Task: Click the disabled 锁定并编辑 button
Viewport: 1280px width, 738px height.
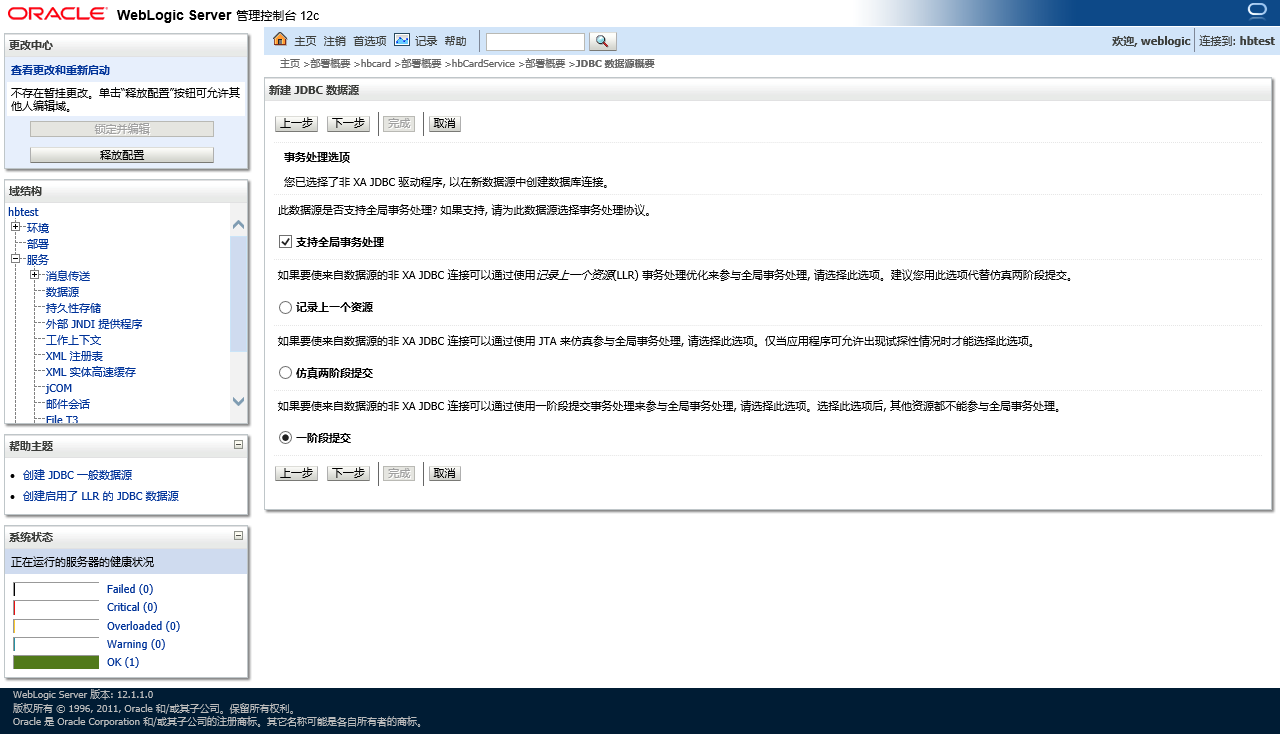Action: pos(122,129)
